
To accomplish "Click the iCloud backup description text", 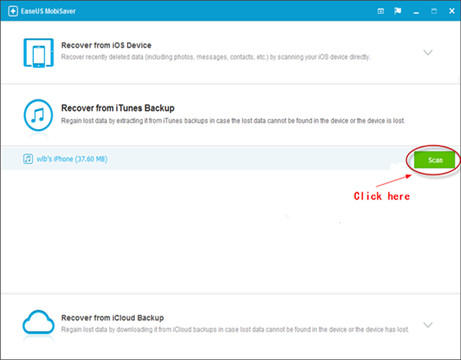I will coord(235,329).
